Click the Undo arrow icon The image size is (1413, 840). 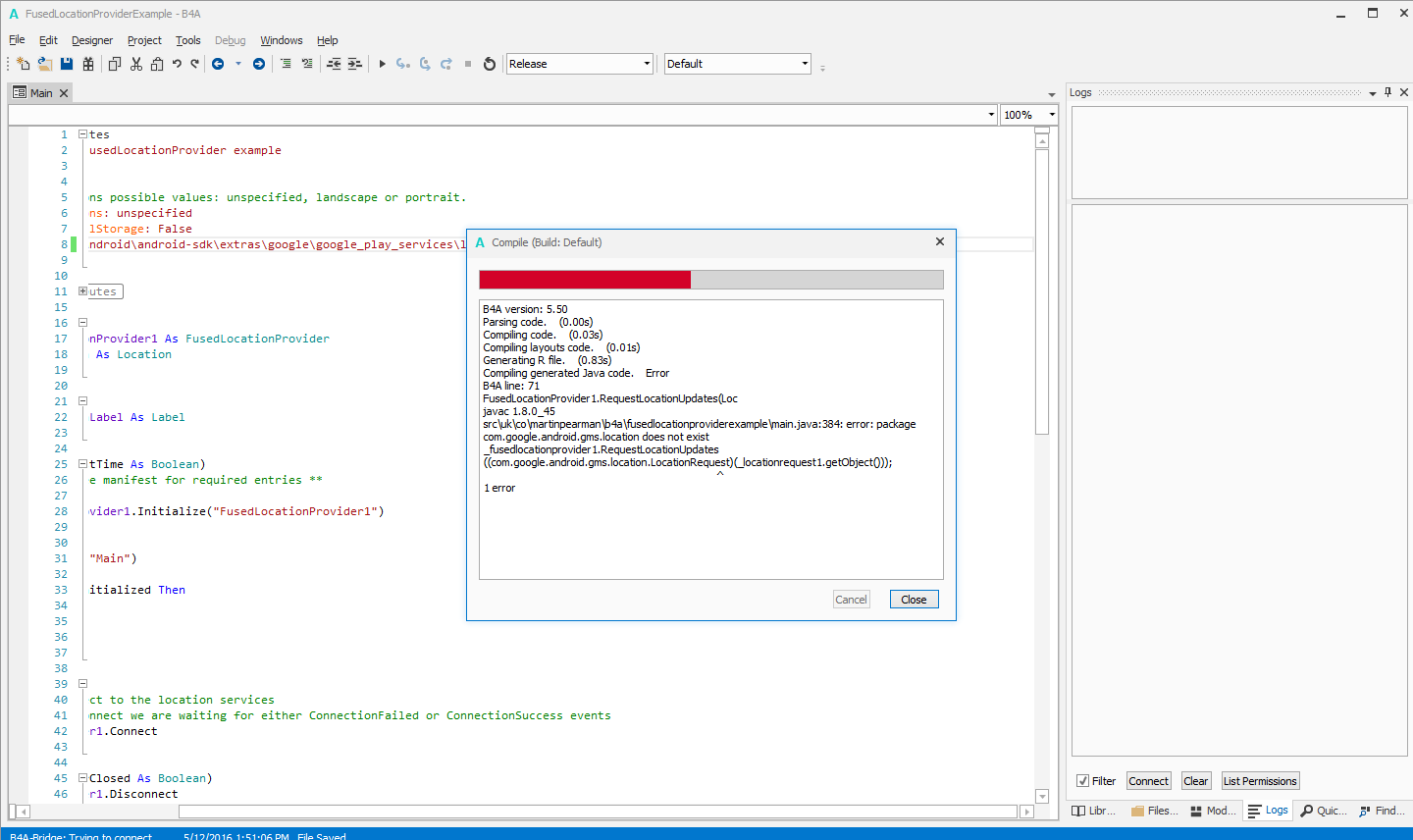pos(177,64)
